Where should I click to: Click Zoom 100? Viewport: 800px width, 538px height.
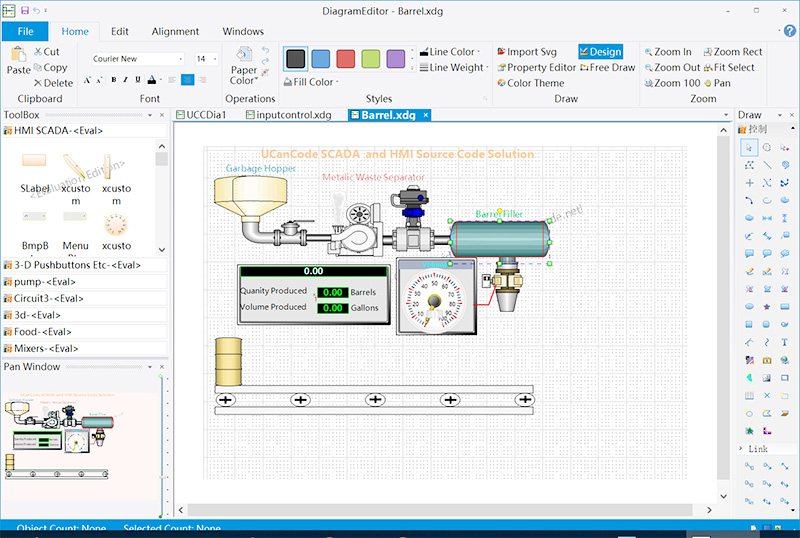672,83
